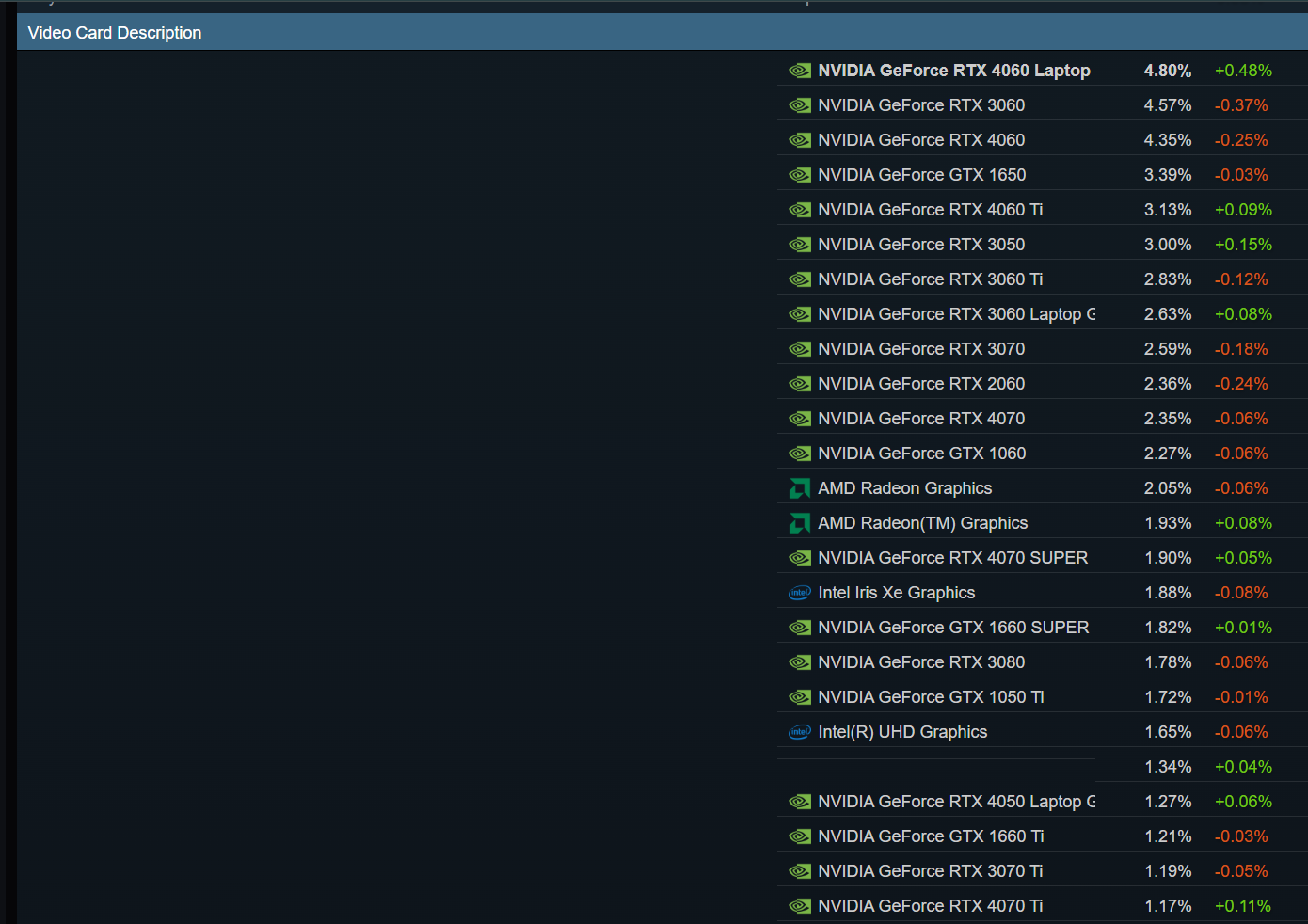This screenshot has height=924, width=1308.
Task: Click NVIDIA icon beside GeForce RTX 3060
Action: pos(800,105)
